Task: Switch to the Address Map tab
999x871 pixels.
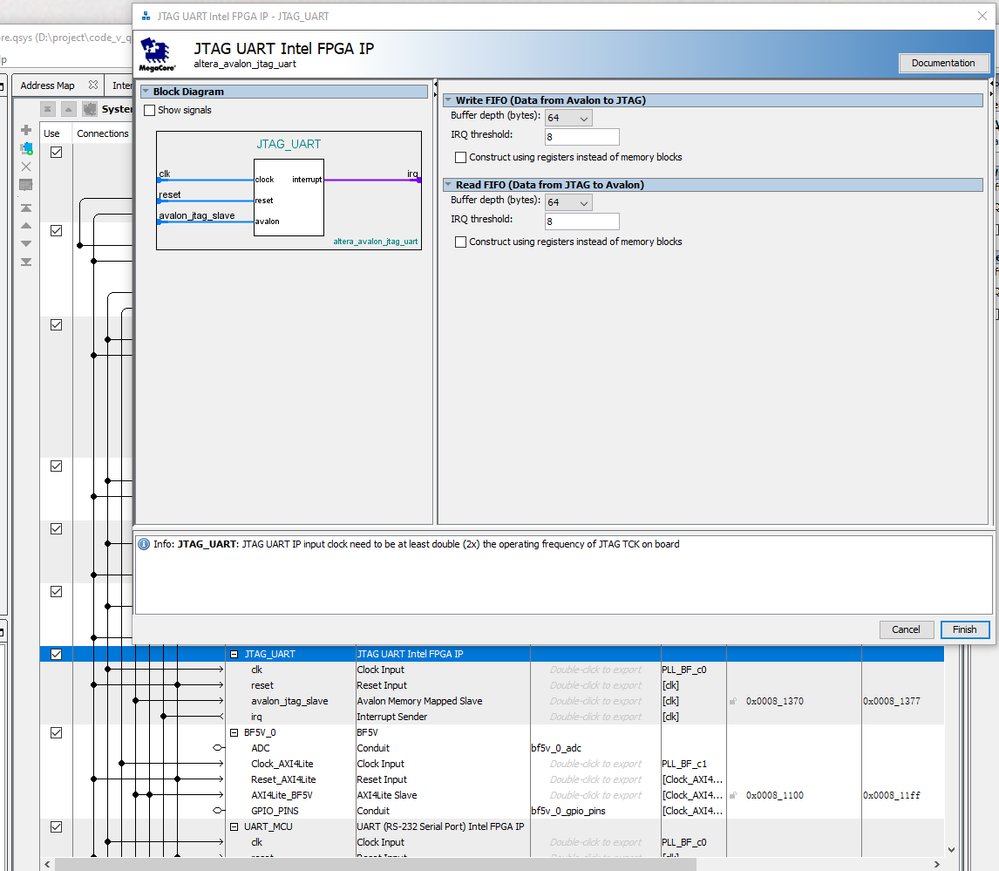Action: pos(47,85)
